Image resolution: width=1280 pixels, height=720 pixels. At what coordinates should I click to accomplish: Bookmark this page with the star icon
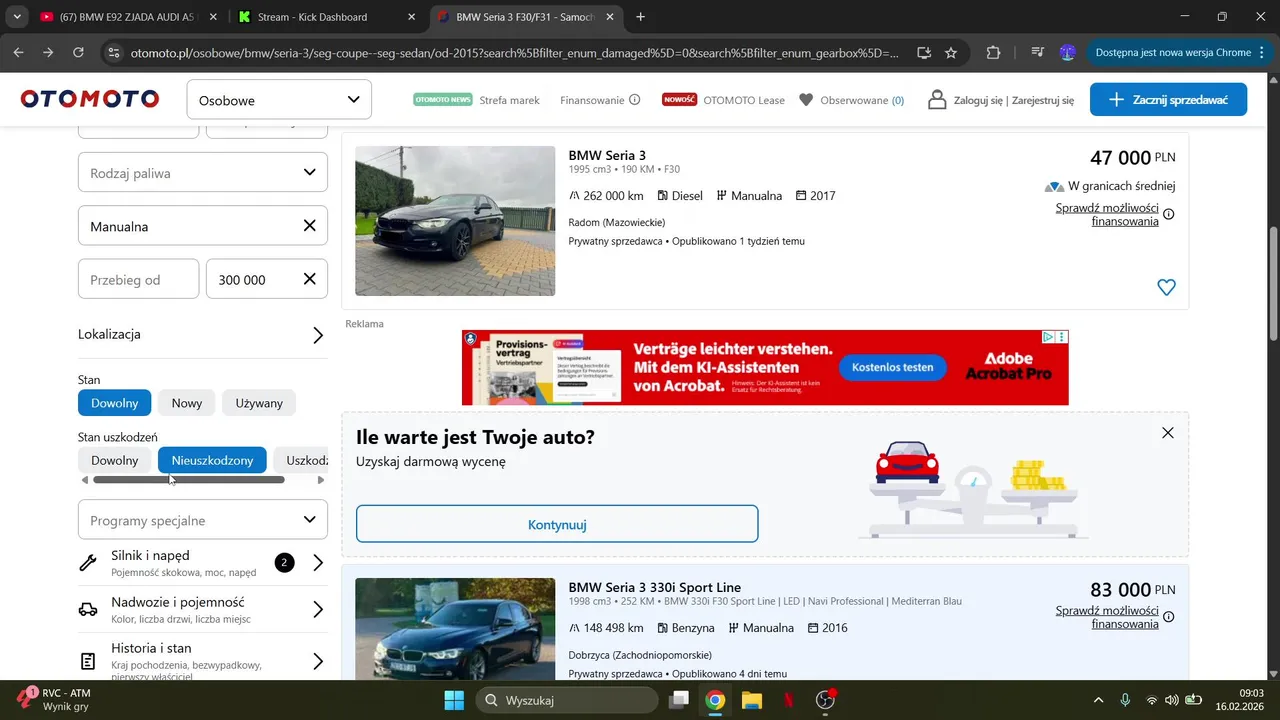click(951, 53)
